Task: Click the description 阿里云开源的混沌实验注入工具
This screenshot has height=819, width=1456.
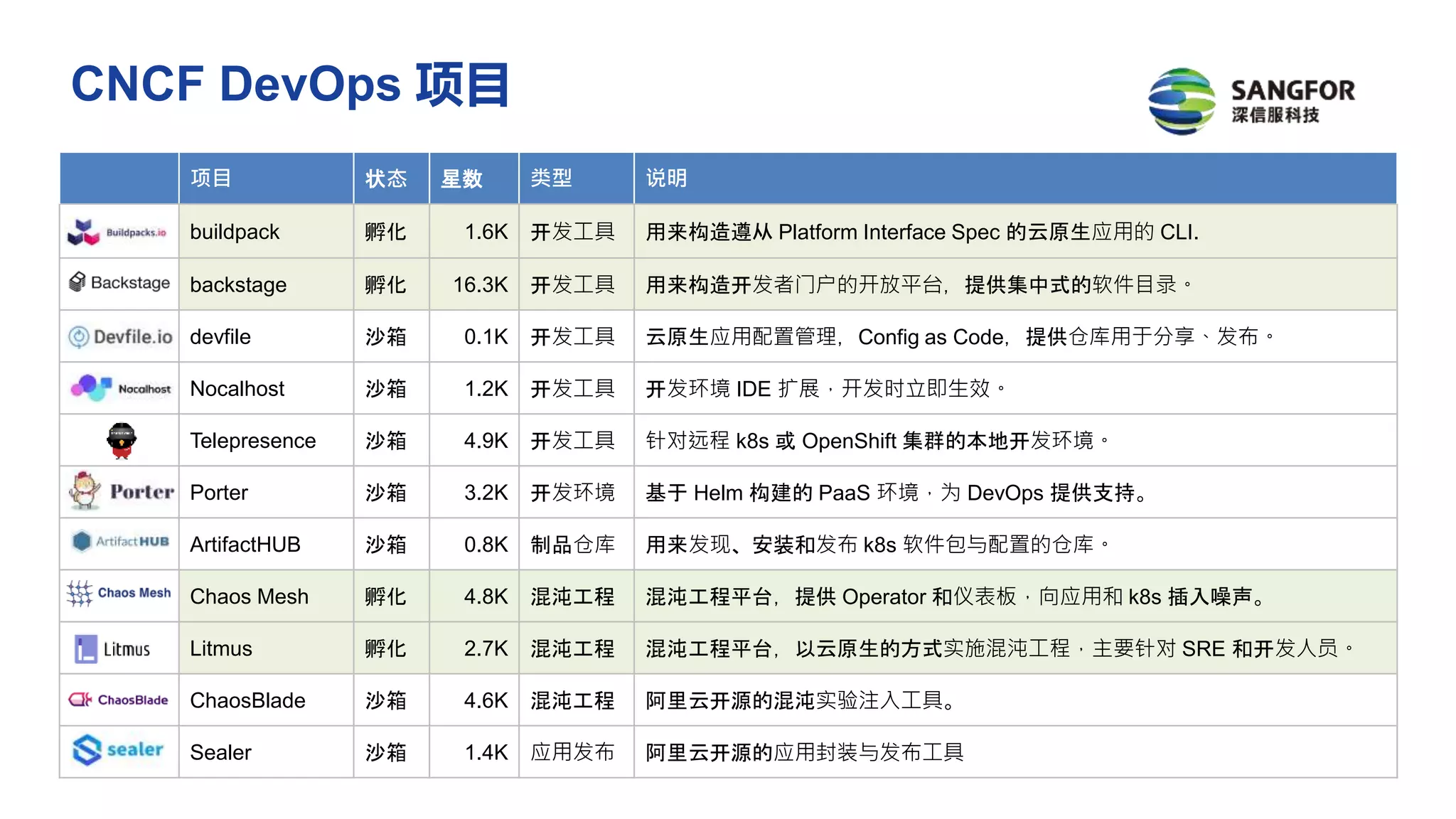Action: tap(801, 700)
